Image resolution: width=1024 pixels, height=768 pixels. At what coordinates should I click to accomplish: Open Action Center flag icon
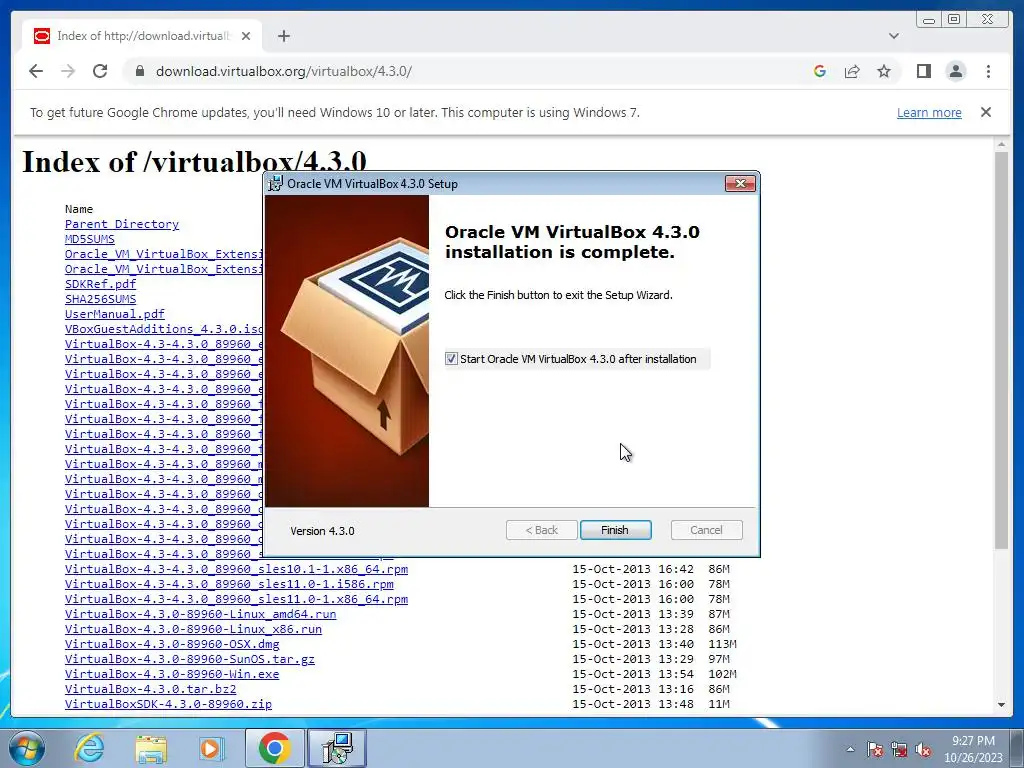click(x=875, y=749)
